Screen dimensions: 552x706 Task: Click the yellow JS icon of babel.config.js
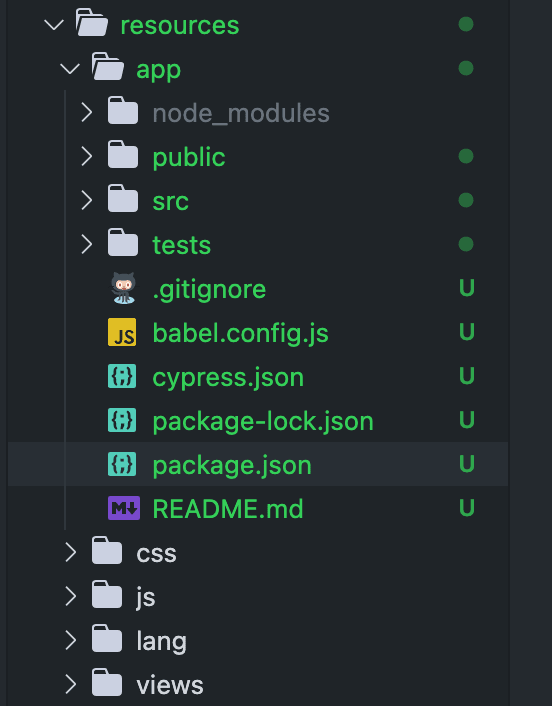point(122,332)
